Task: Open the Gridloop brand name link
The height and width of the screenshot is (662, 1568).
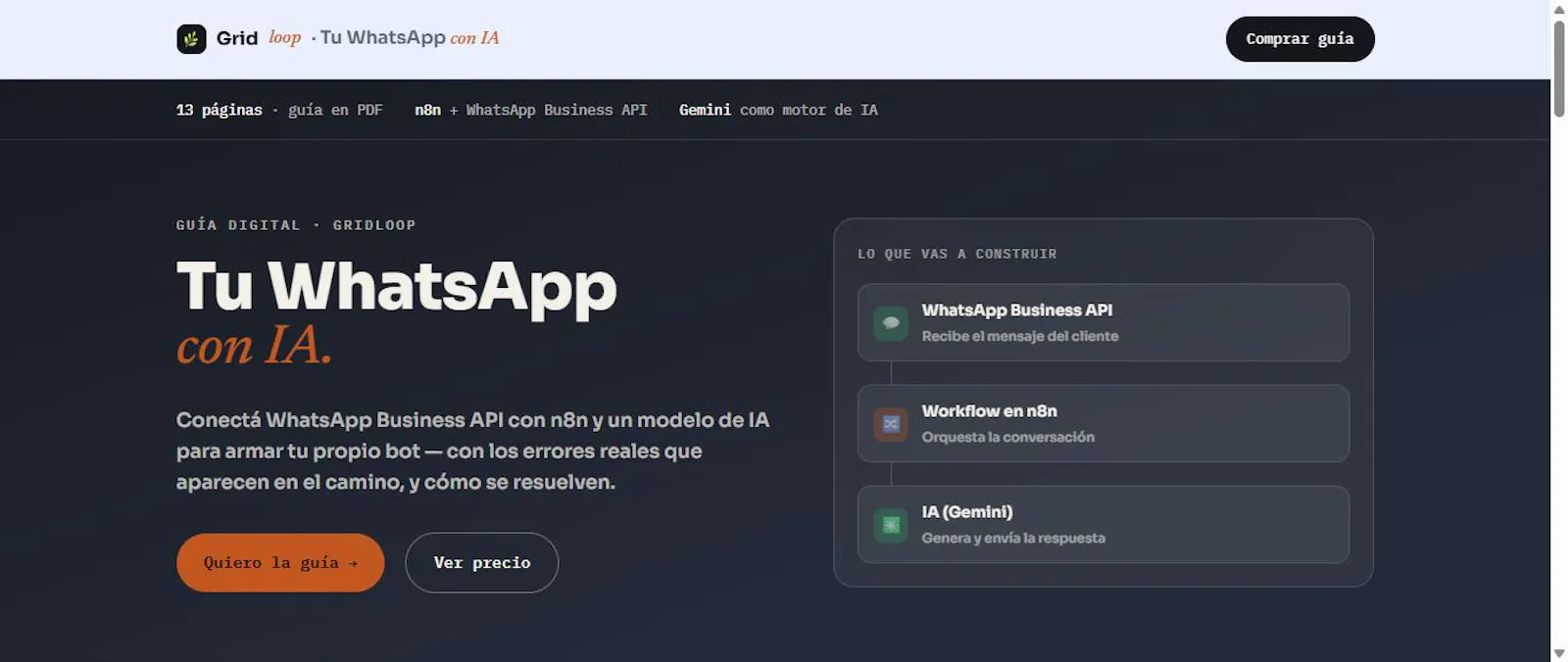Action: [259, 38]
